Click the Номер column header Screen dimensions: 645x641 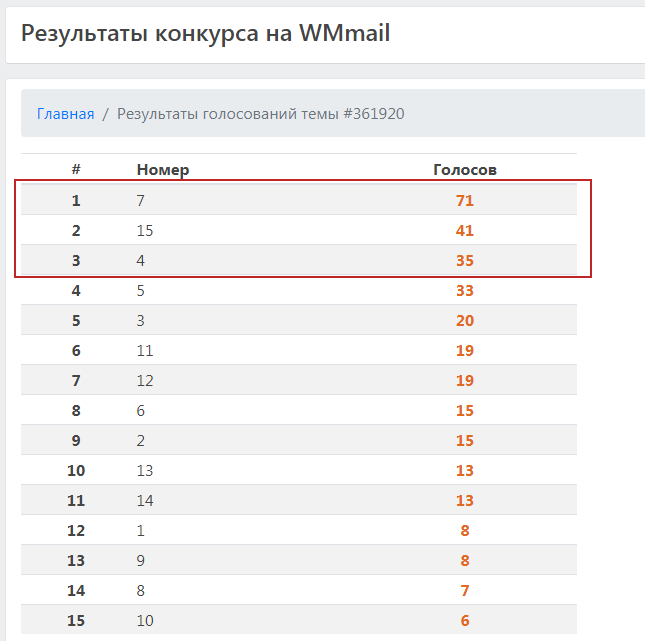coord(162,170)
